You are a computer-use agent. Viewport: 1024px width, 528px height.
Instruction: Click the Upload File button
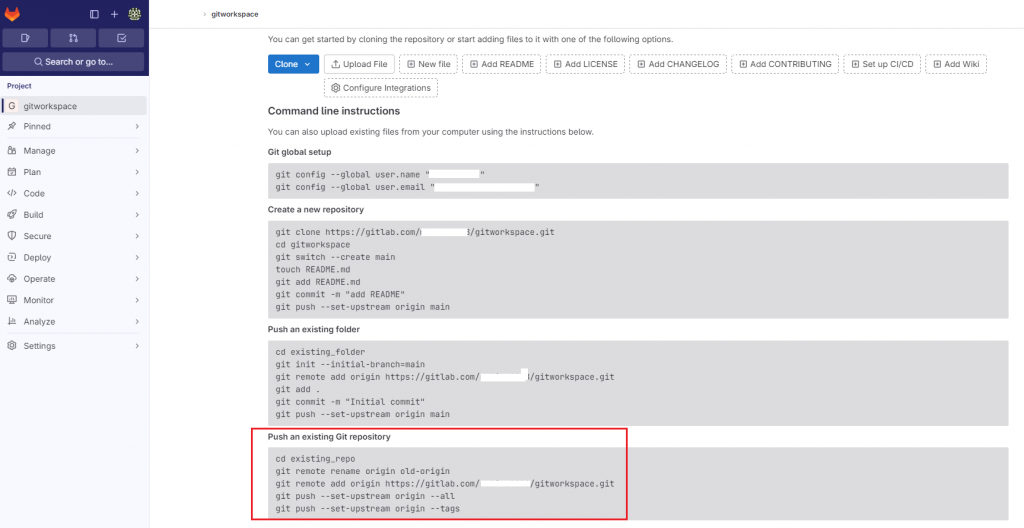pyautogui.click(x=359, y=64)
